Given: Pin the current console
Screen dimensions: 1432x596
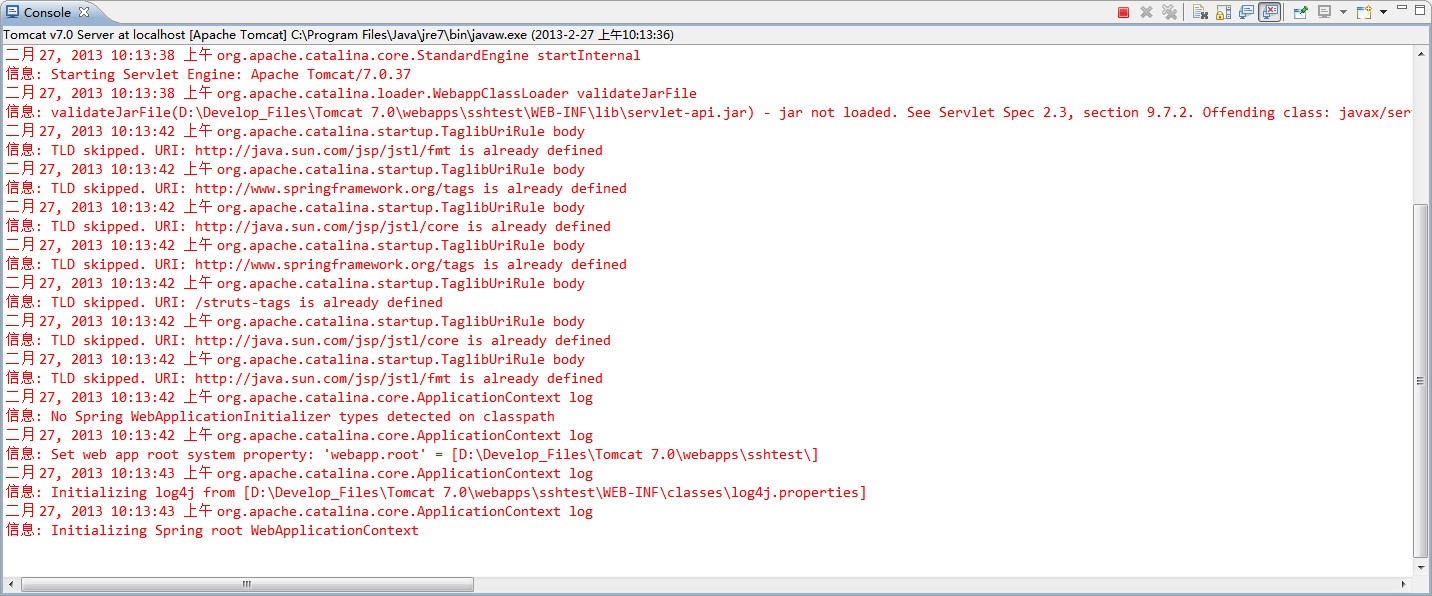Looking at the screenshot, I should 1300,12.
